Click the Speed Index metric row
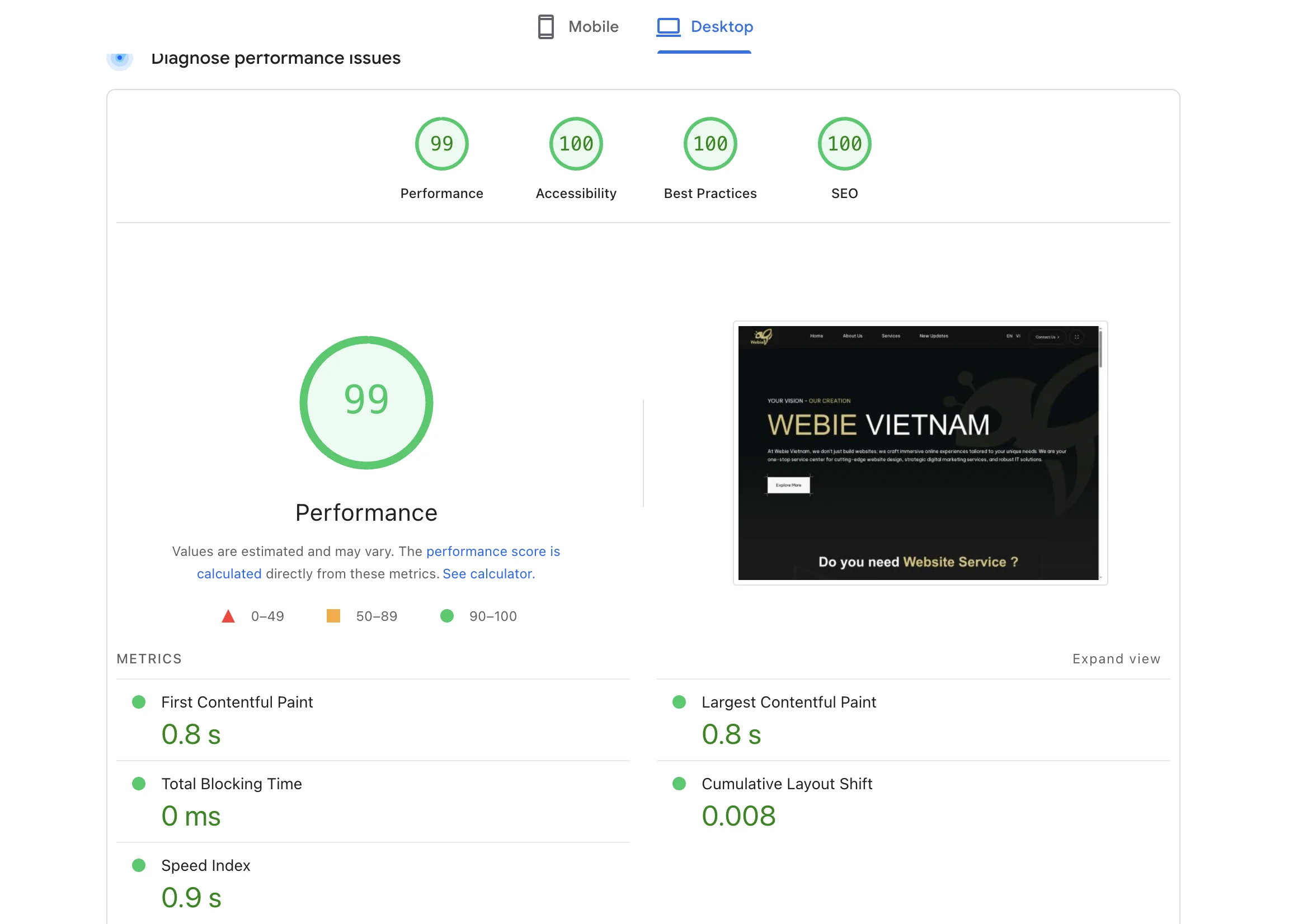The height and width of the screenshot is (924, 1289). pyautogui.click(x=205, y=865)
